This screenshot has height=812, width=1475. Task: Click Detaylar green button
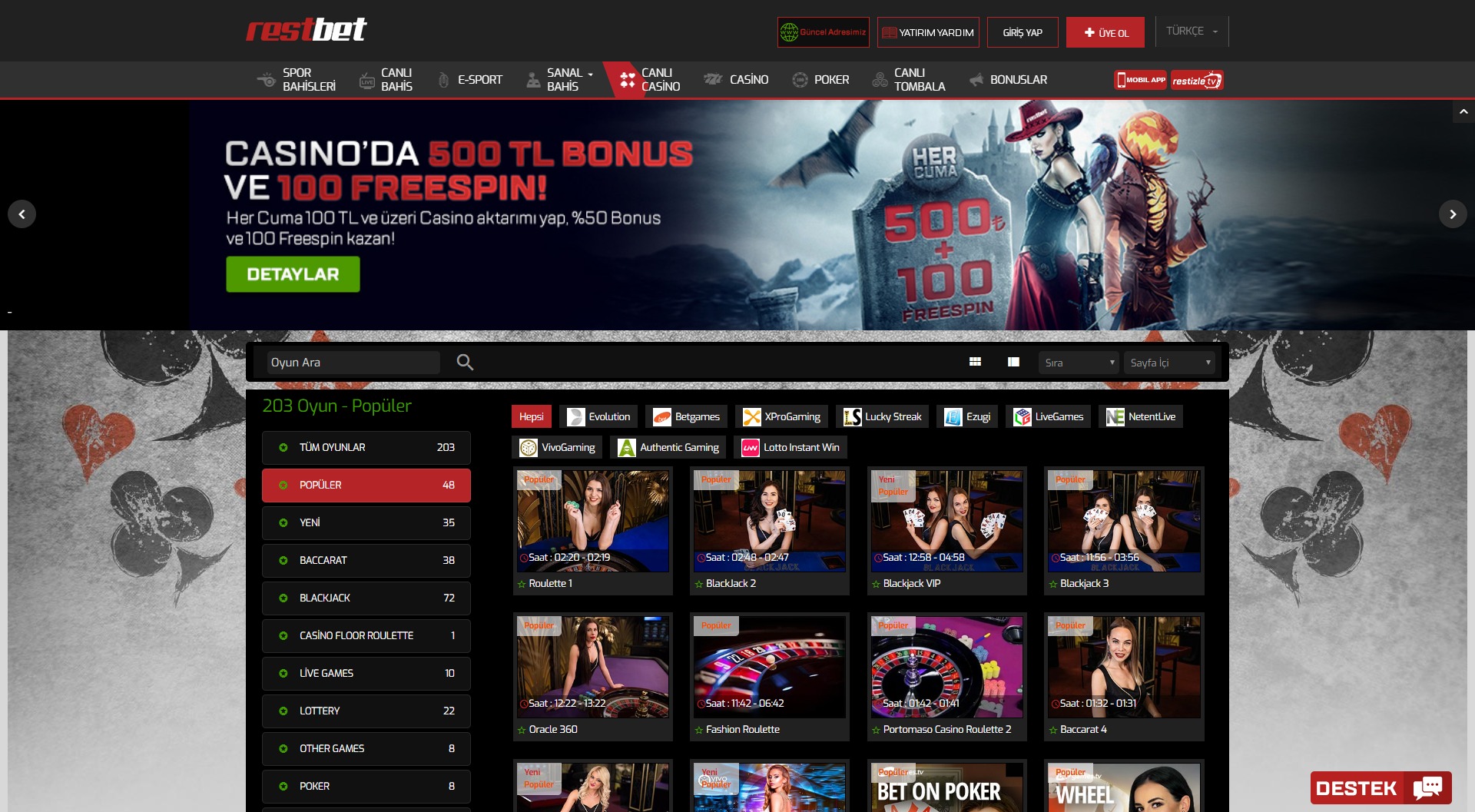pos(293,274)
